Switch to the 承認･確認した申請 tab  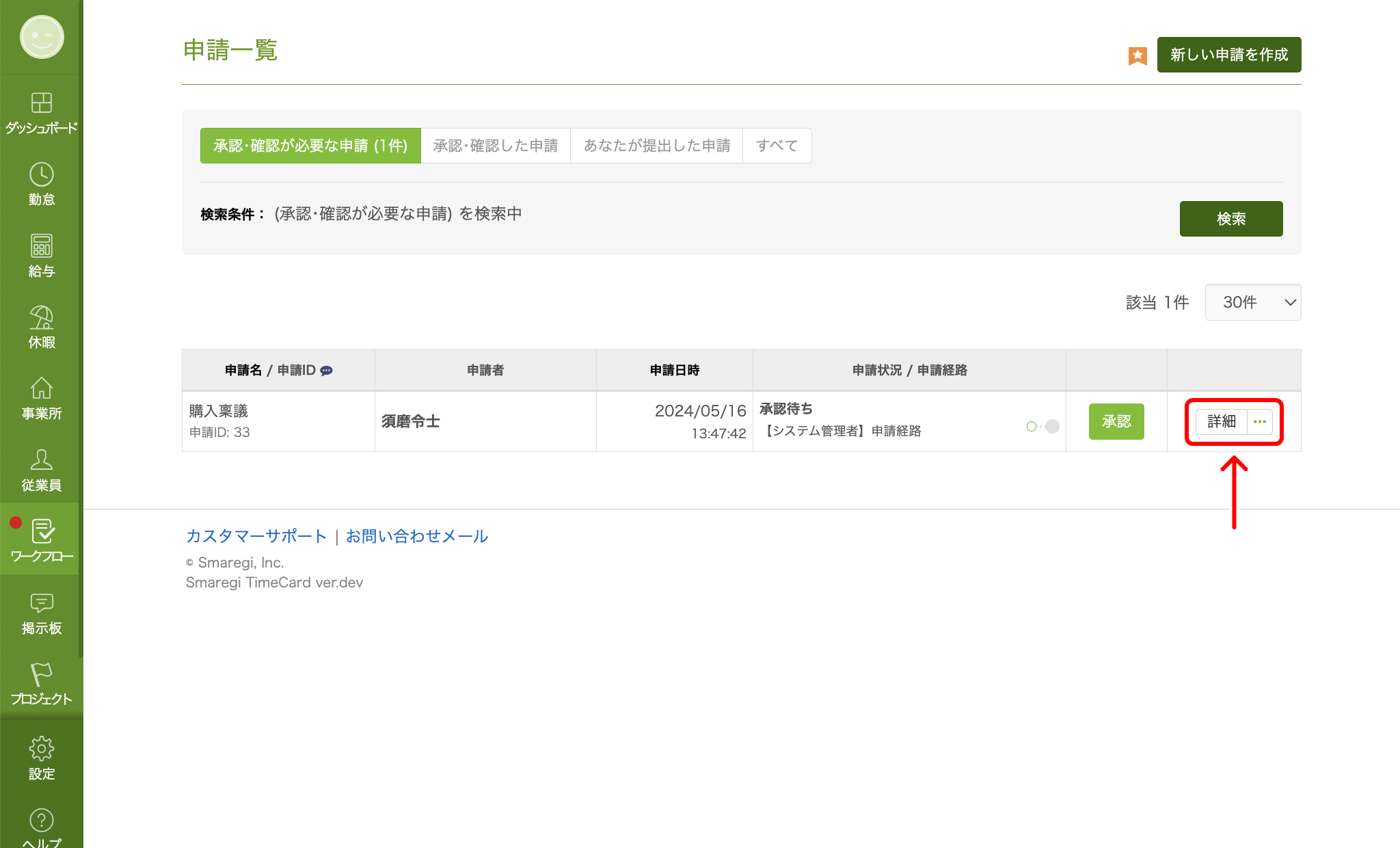tap(496, 146)
